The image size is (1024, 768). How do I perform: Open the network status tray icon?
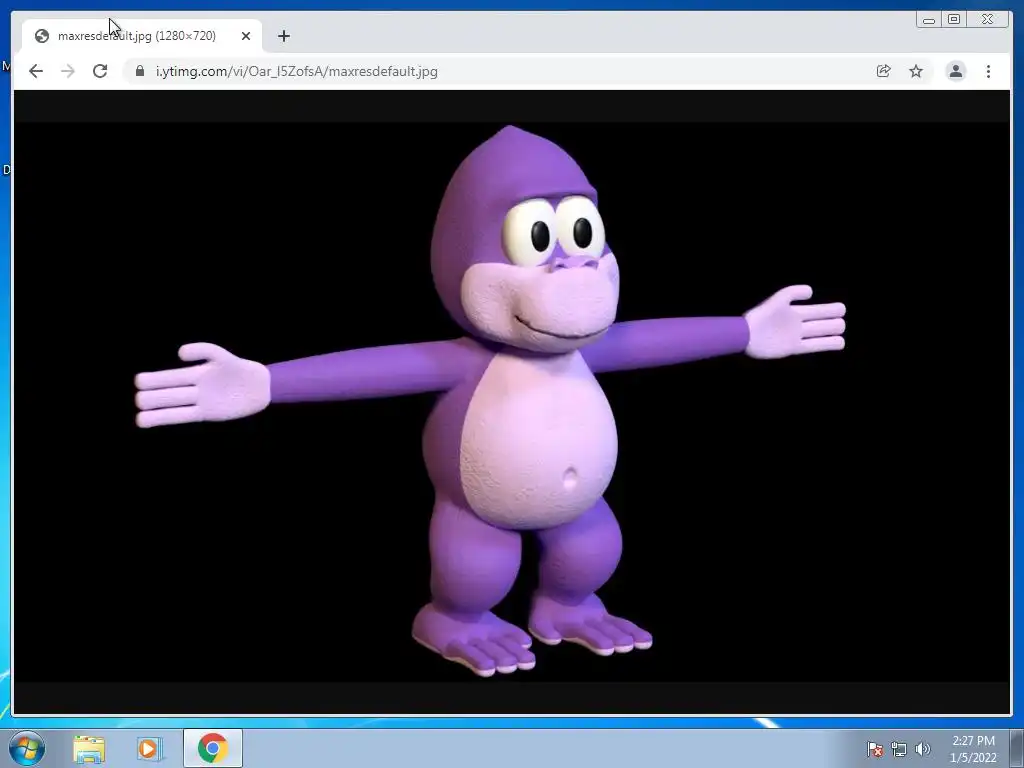click(899, 749)
